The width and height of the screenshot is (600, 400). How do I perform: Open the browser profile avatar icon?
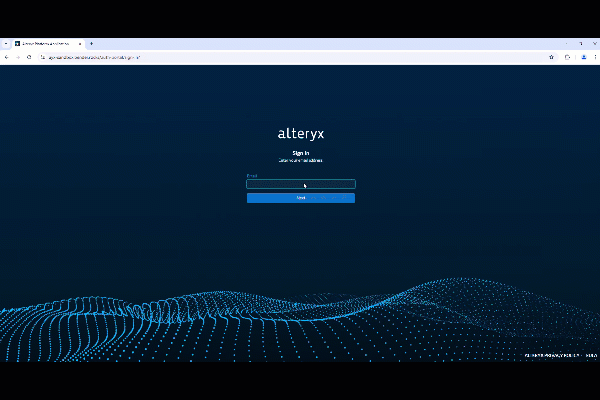pyautogui.click(x=584, y=57)
